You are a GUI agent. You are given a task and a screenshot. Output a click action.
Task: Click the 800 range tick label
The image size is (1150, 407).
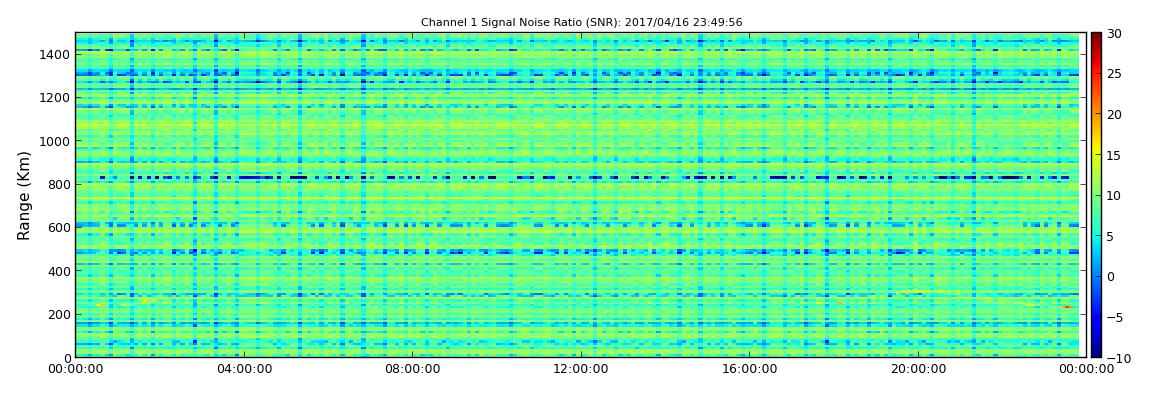click(x=58, y=184)
